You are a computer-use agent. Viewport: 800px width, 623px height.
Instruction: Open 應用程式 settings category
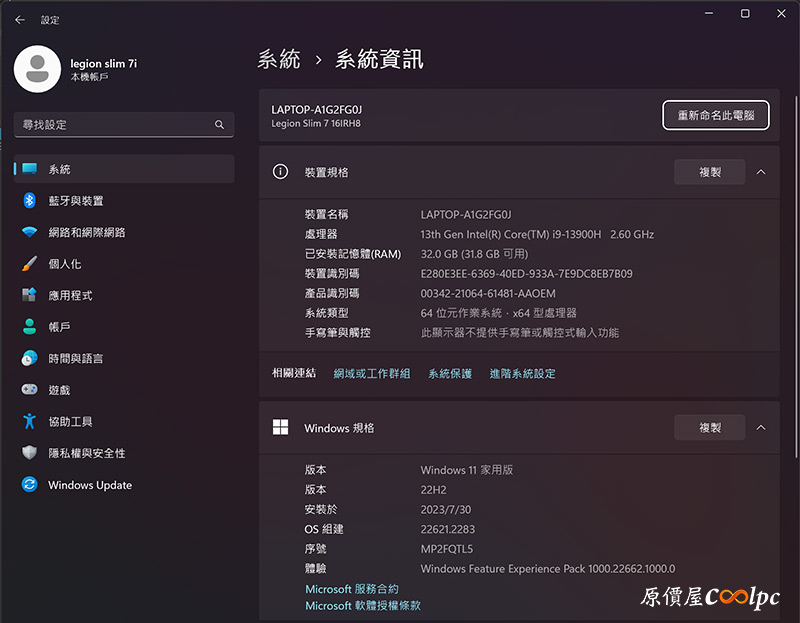pyautogui.click(x=124, y=295)
